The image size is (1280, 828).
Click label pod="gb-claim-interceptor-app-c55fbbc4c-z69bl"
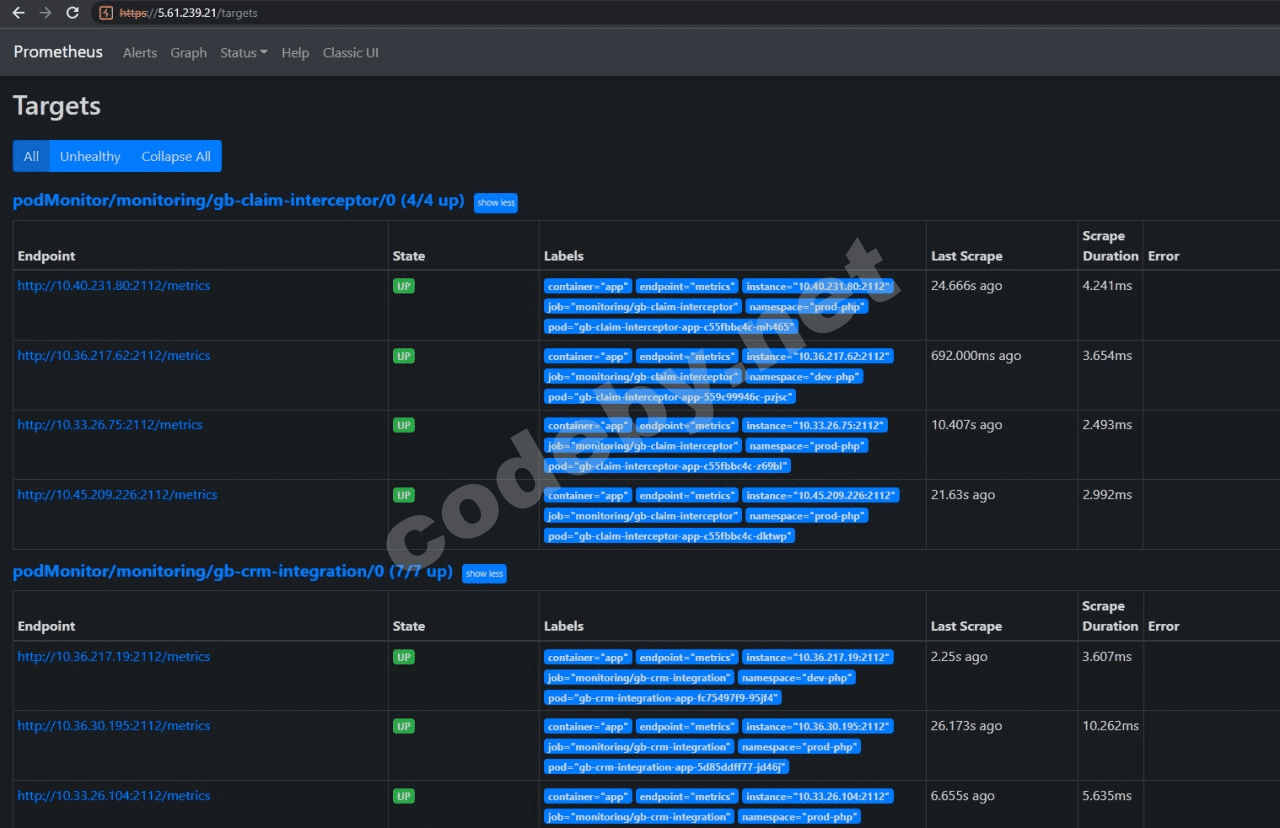[x=667, y=466]
